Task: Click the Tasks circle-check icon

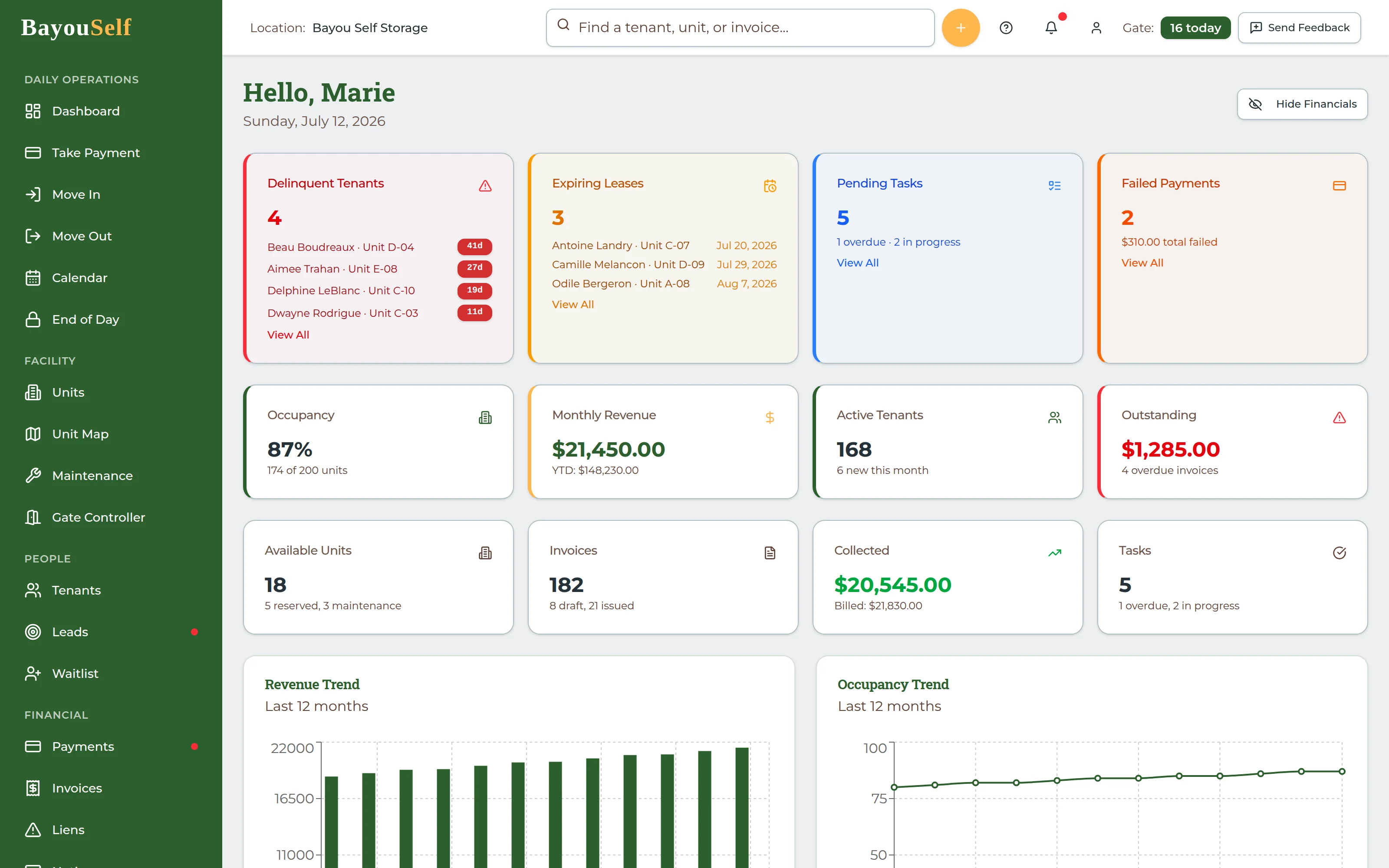Action: (x=1339, y=553)
